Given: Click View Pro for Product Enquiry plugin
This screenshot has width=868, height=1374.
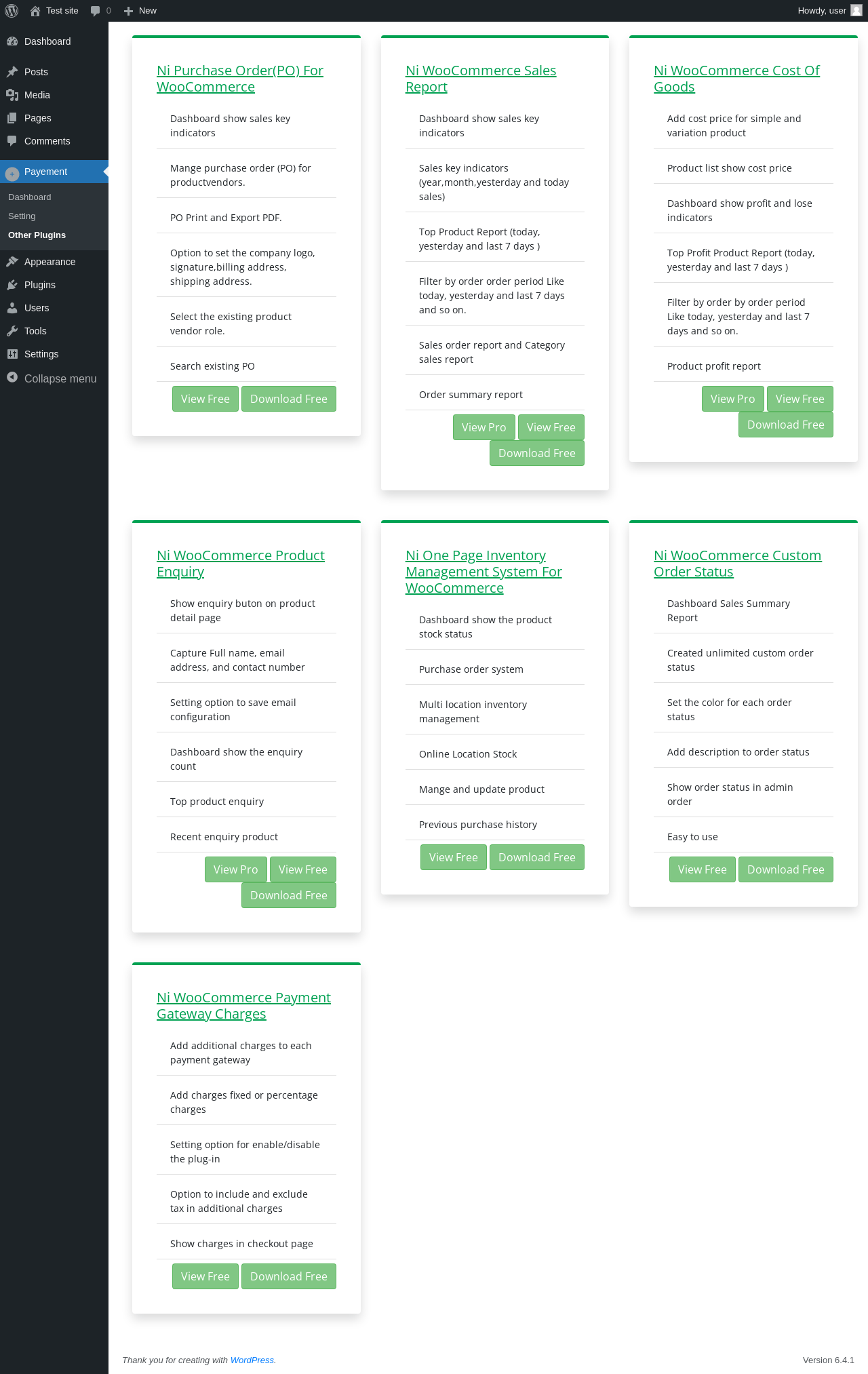Looking at the screenshot, I should (x=236, y=869).
